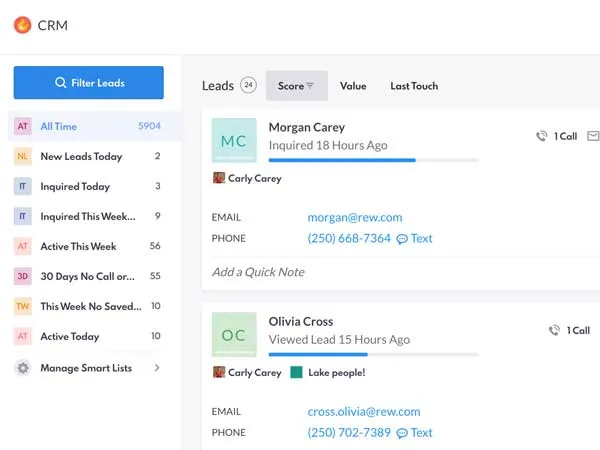Open the Score sort dropdown
The height and width of the screenshot is (450, 600).
pos(296,86)
